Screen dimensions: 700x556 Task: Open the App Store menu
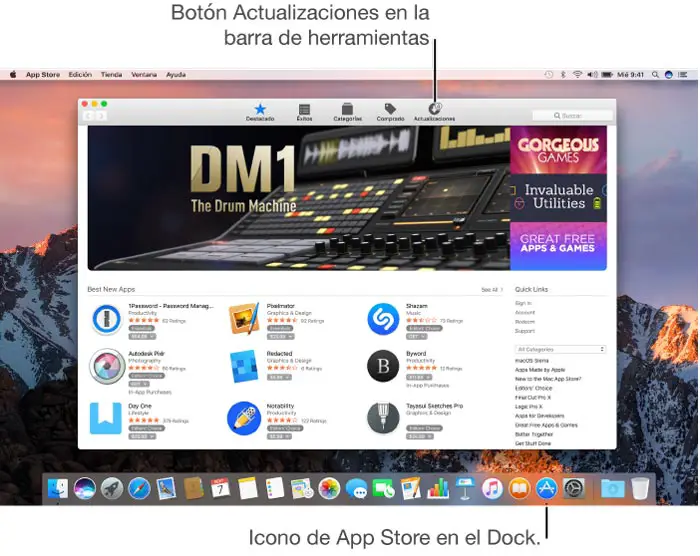[43, 75]
